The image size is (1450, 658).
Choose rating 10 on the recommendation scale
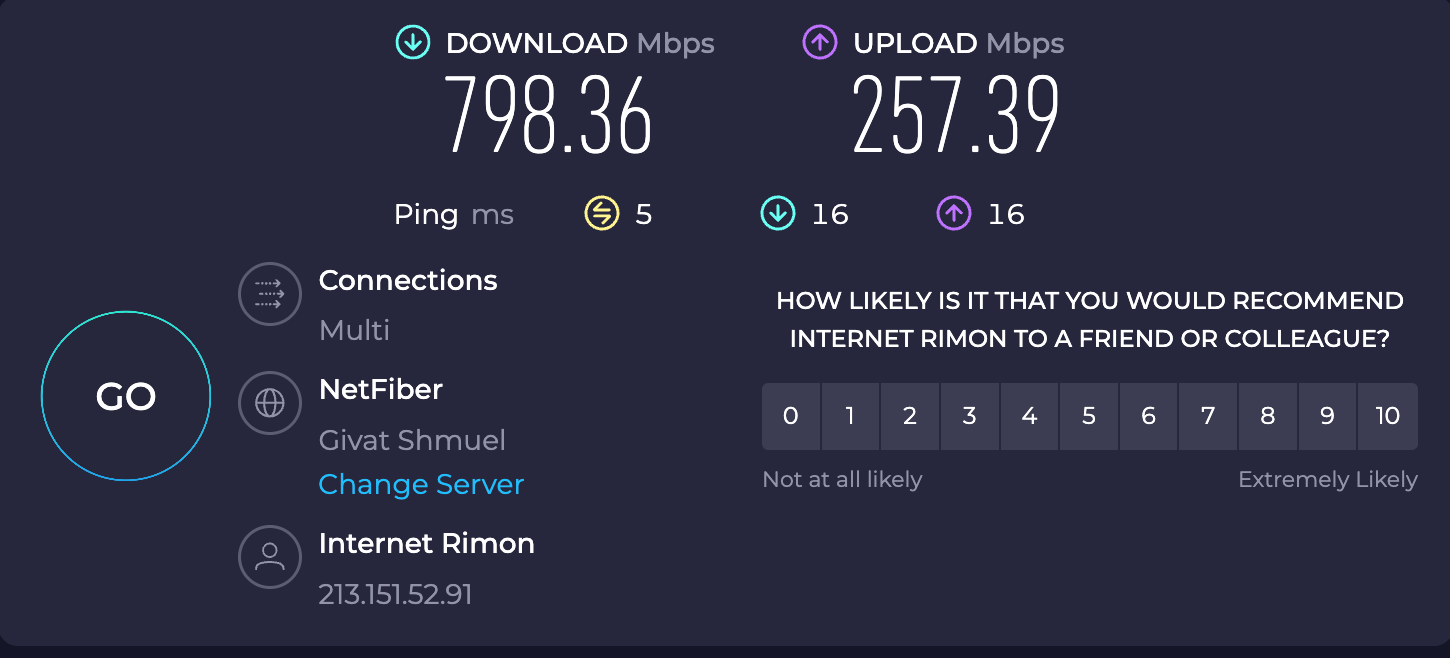(x=1388, y=416)
